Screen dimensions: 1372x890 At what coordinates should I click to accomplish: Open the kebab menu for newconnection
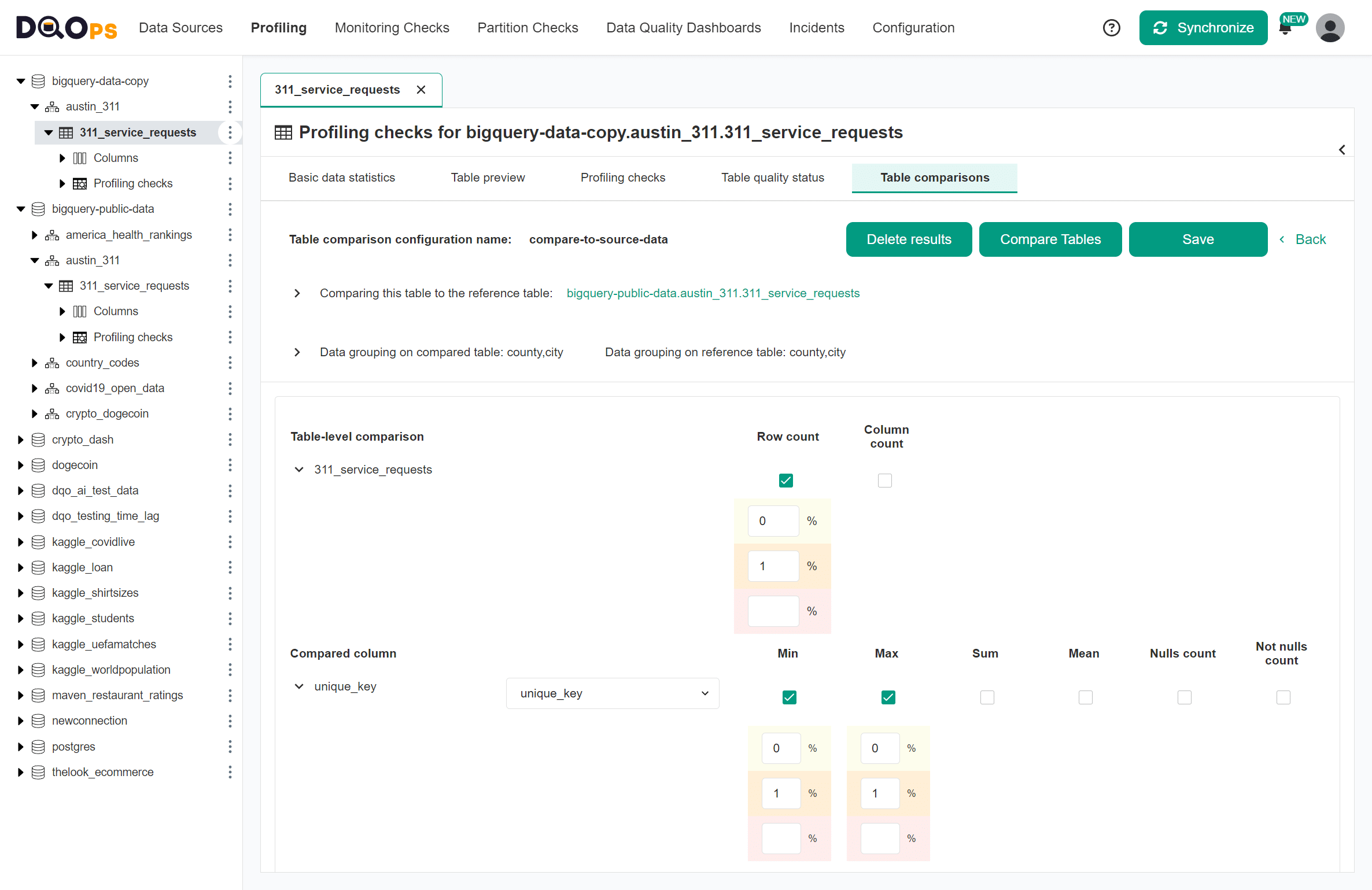pyautogui.click(x=230, y=721)
